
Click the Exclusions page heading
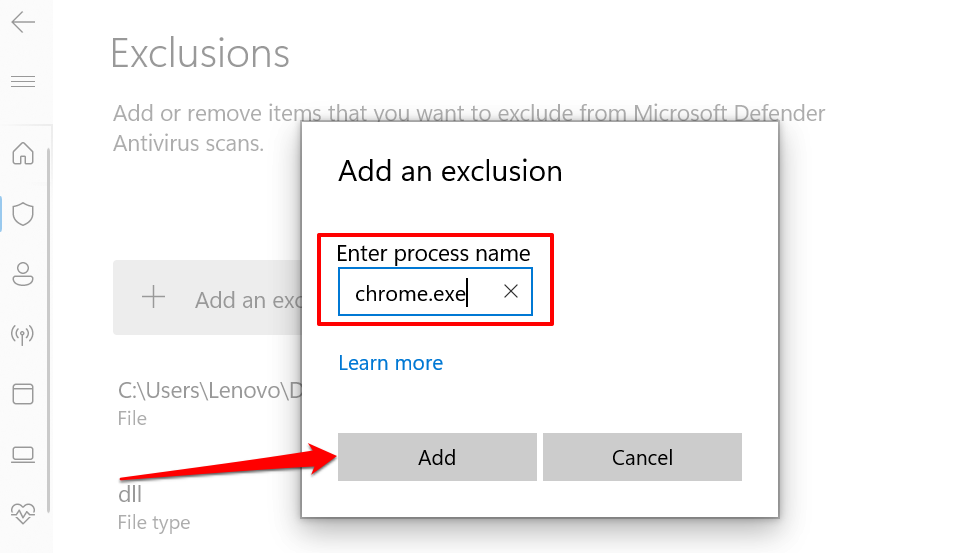[x=200, y=53]
